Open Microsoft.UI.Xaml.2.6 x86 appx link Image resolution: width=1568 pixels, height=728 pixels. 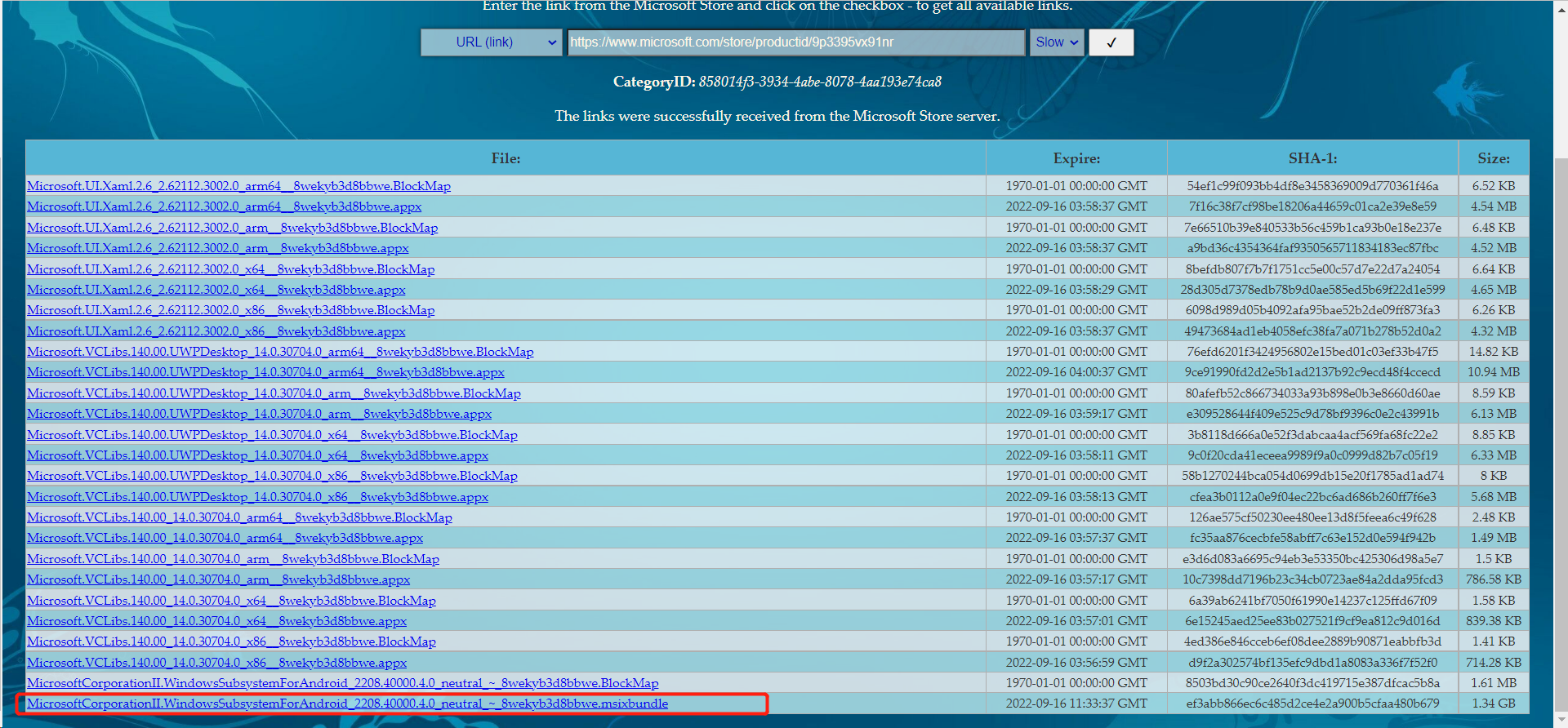point(216,331)
